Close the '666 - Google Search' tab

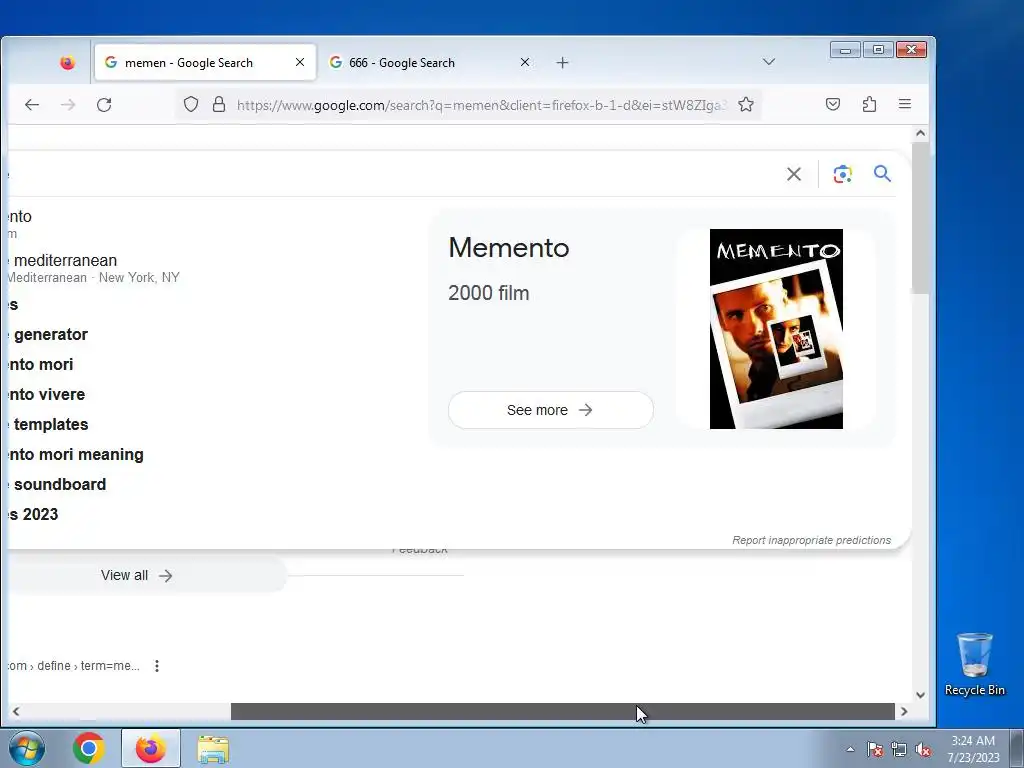tap(524, 62)
